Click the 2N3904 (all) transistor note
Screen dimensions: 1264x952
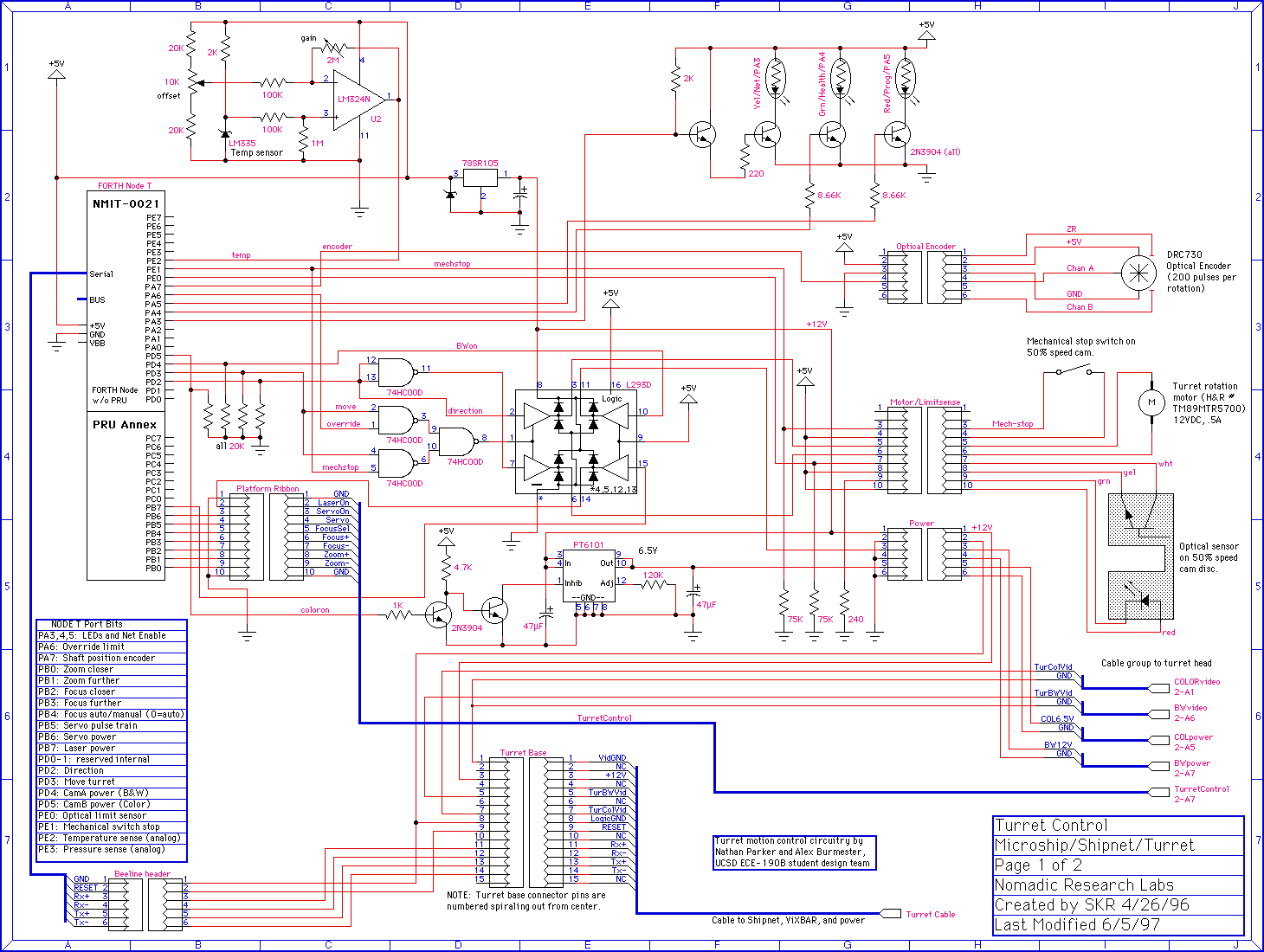pos(935,152)
